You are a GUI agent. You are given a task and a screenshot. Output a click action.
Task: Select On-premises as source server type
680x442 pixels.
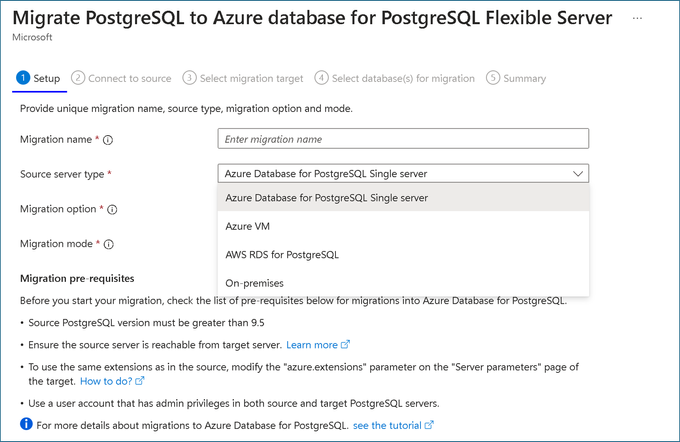[403, 283]
